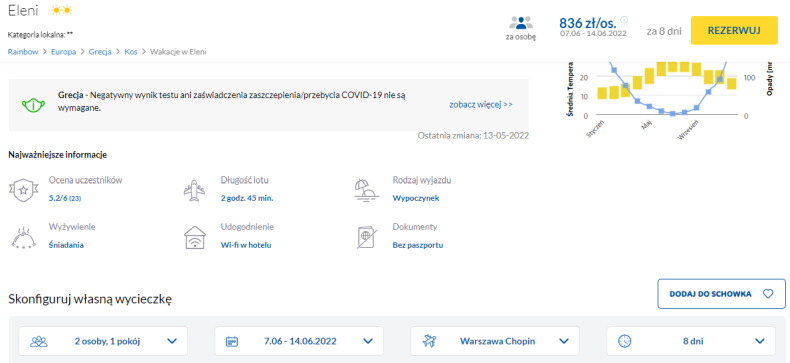Click the REZERWUJ booking button
The height and width of the screenshot is (363, 790).
[734, 30]
